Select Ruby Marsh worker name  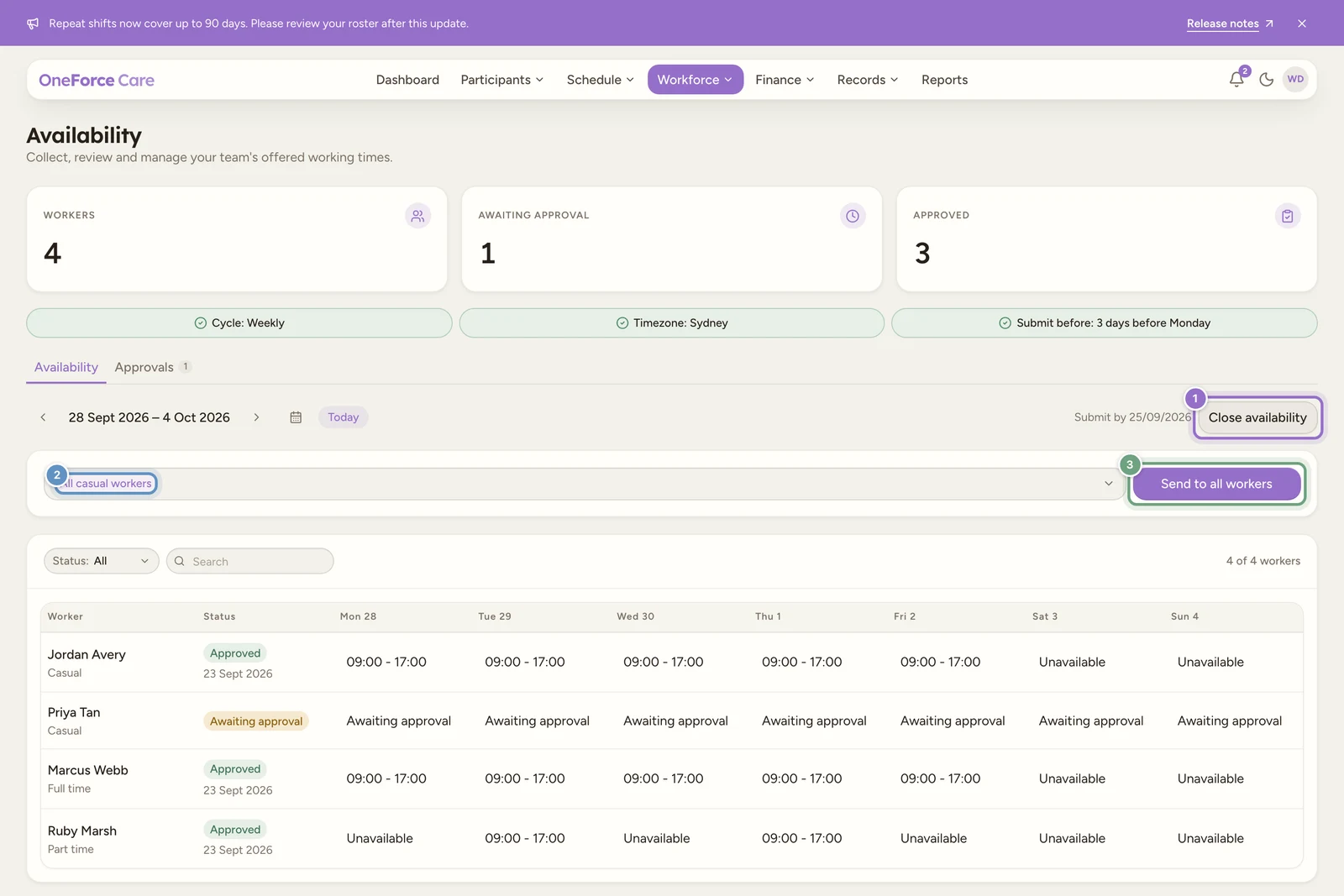(82, 831)
